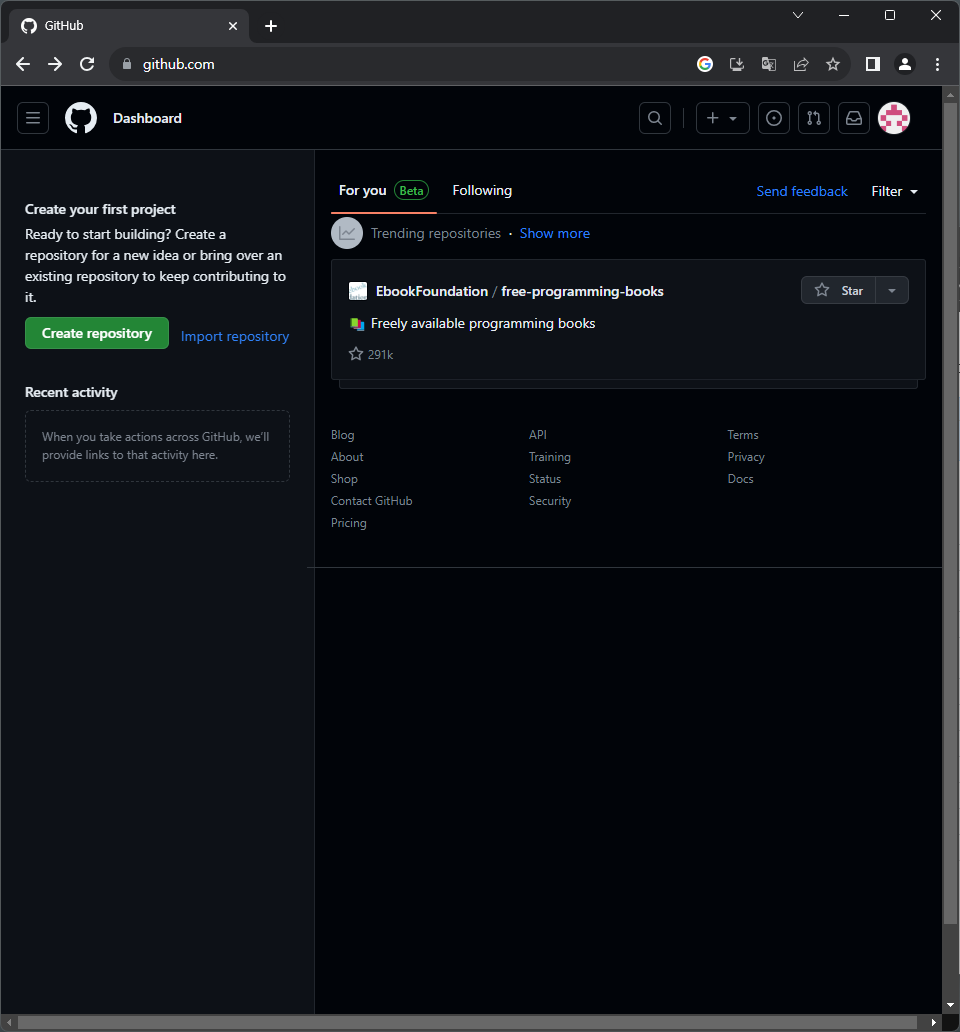Open a new browser tab
Screen dimensions: 960x1032
(270, 26)
